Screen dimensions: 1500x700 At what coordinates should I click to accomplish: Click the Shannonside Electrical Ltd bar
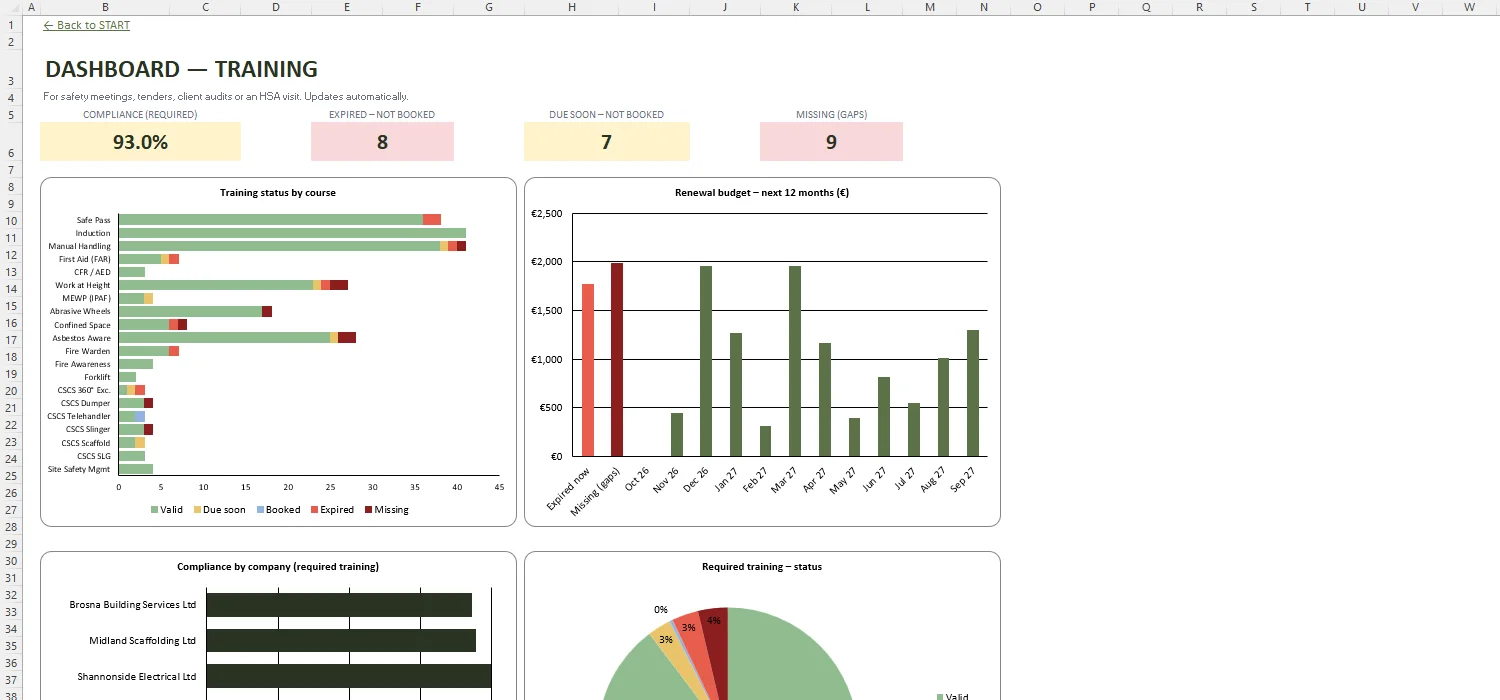click(349, 676)
